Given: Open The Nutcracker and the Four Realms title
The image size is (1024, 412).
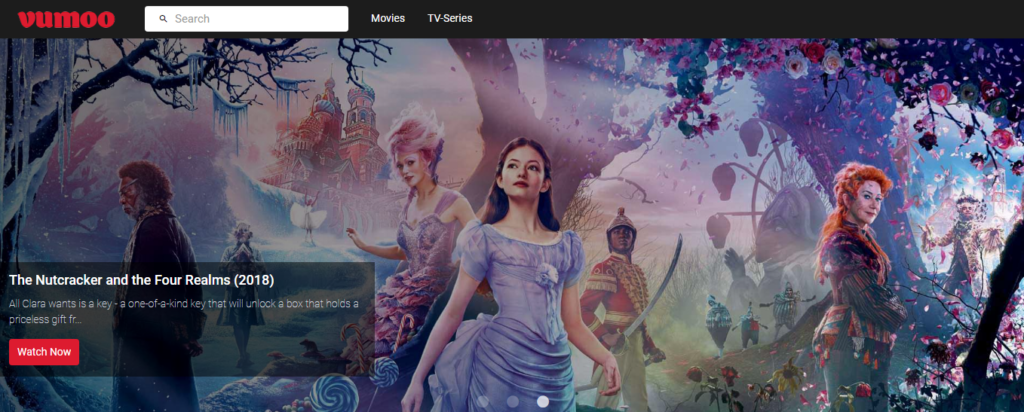Looking at the screenshot, I should tap(142, 279).
